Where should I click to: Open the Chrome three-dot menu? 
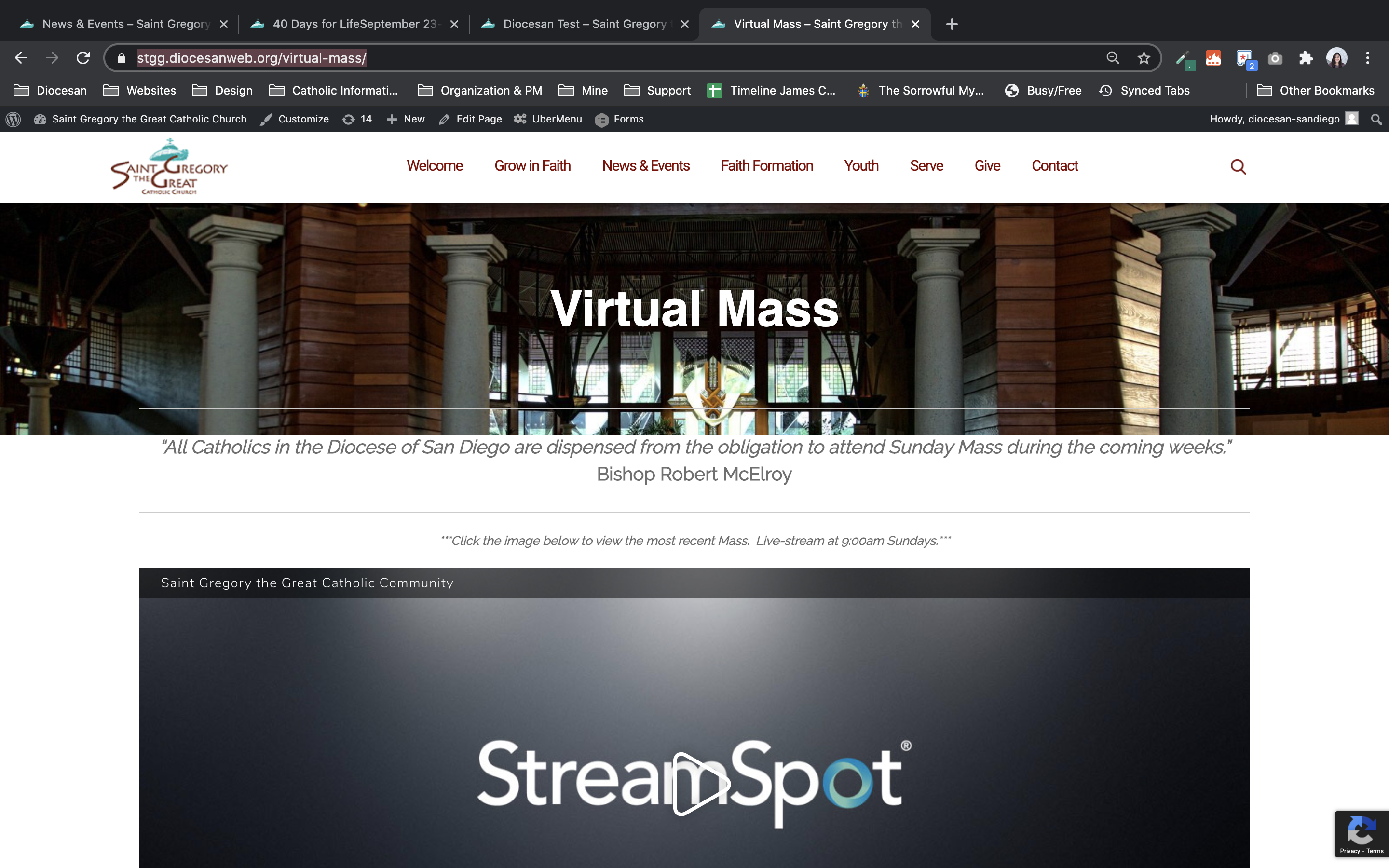(1367, 58)
